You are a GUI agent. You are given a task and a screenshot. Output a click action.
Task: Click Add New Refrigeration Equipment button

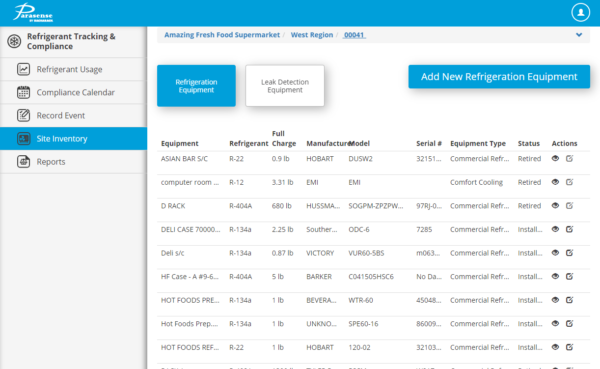[x=499, y=77]
